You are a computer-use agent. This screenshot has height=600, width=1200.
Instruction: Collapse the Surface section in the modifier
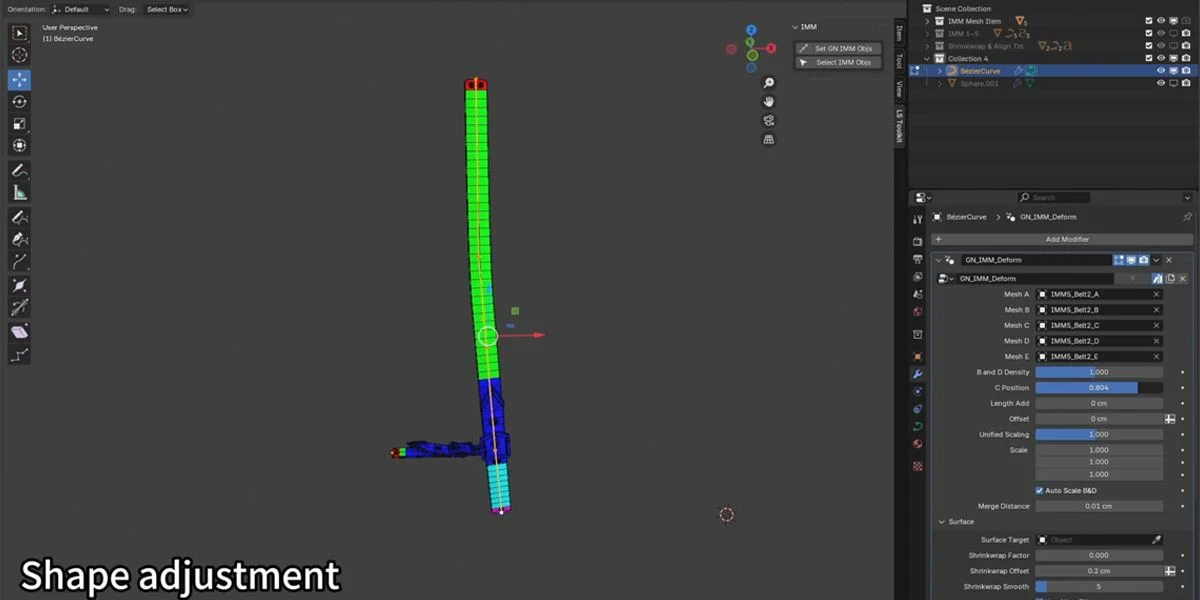tap(941, 521)
